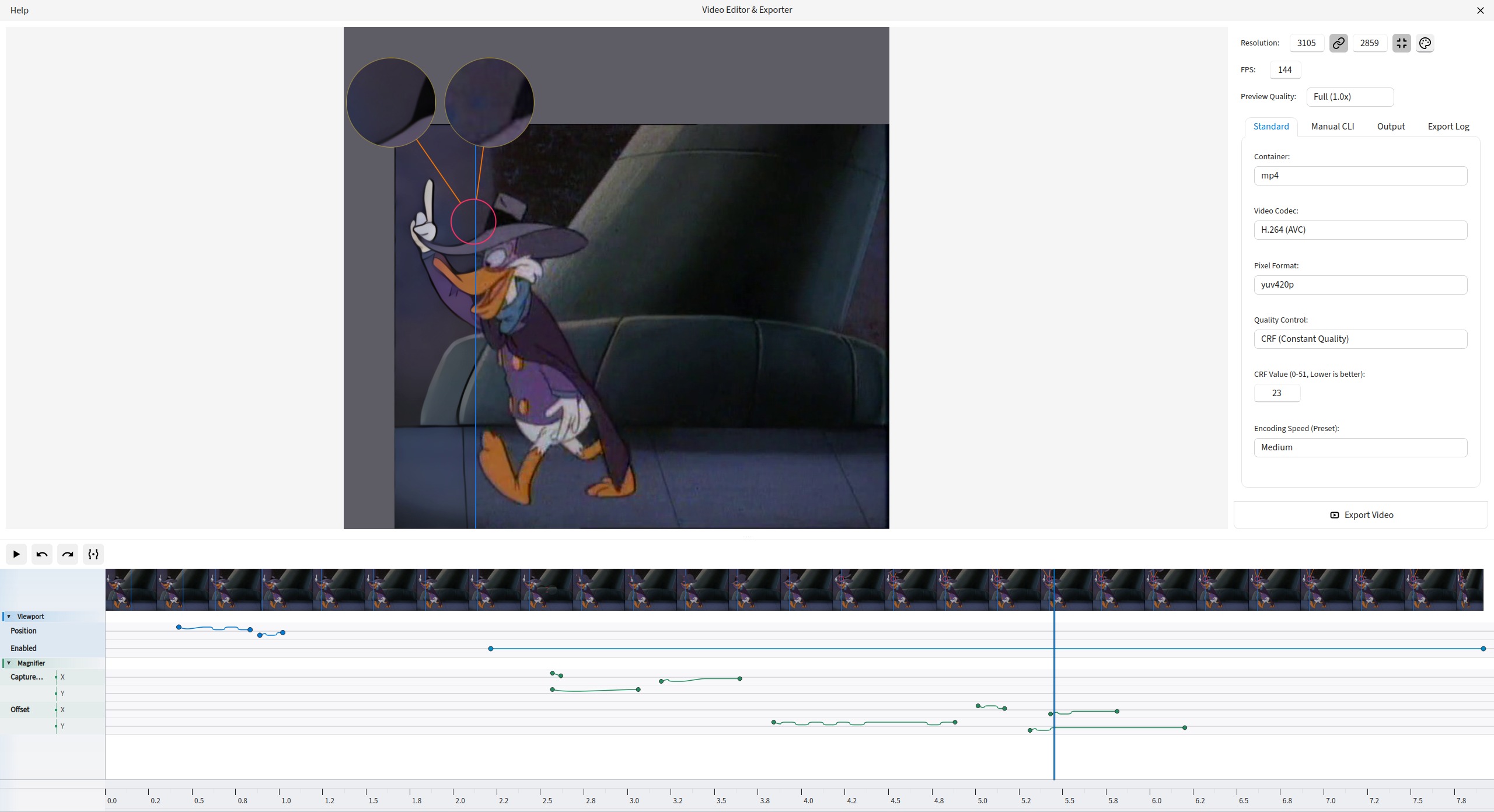Screen dimensions: 1494x812
Task: Click the pink magnifier capture circle
Action: click(x=473, y=222)
